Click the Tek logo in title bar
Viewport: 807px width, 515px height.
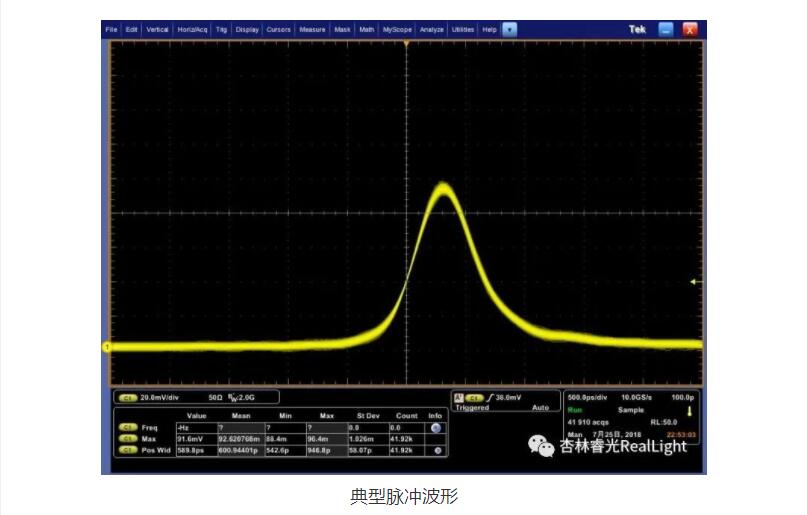637,29
